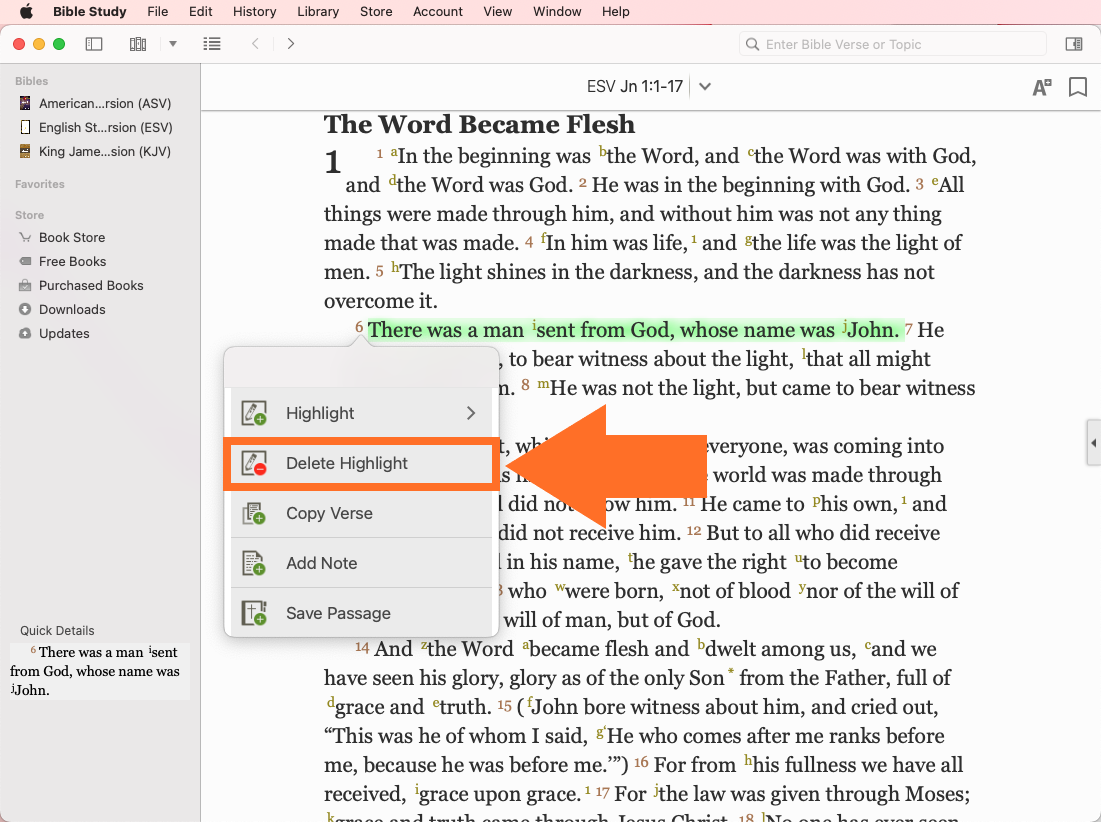Click the Enter Bible Verse search field
The image size is (1101, 822).
893,44
